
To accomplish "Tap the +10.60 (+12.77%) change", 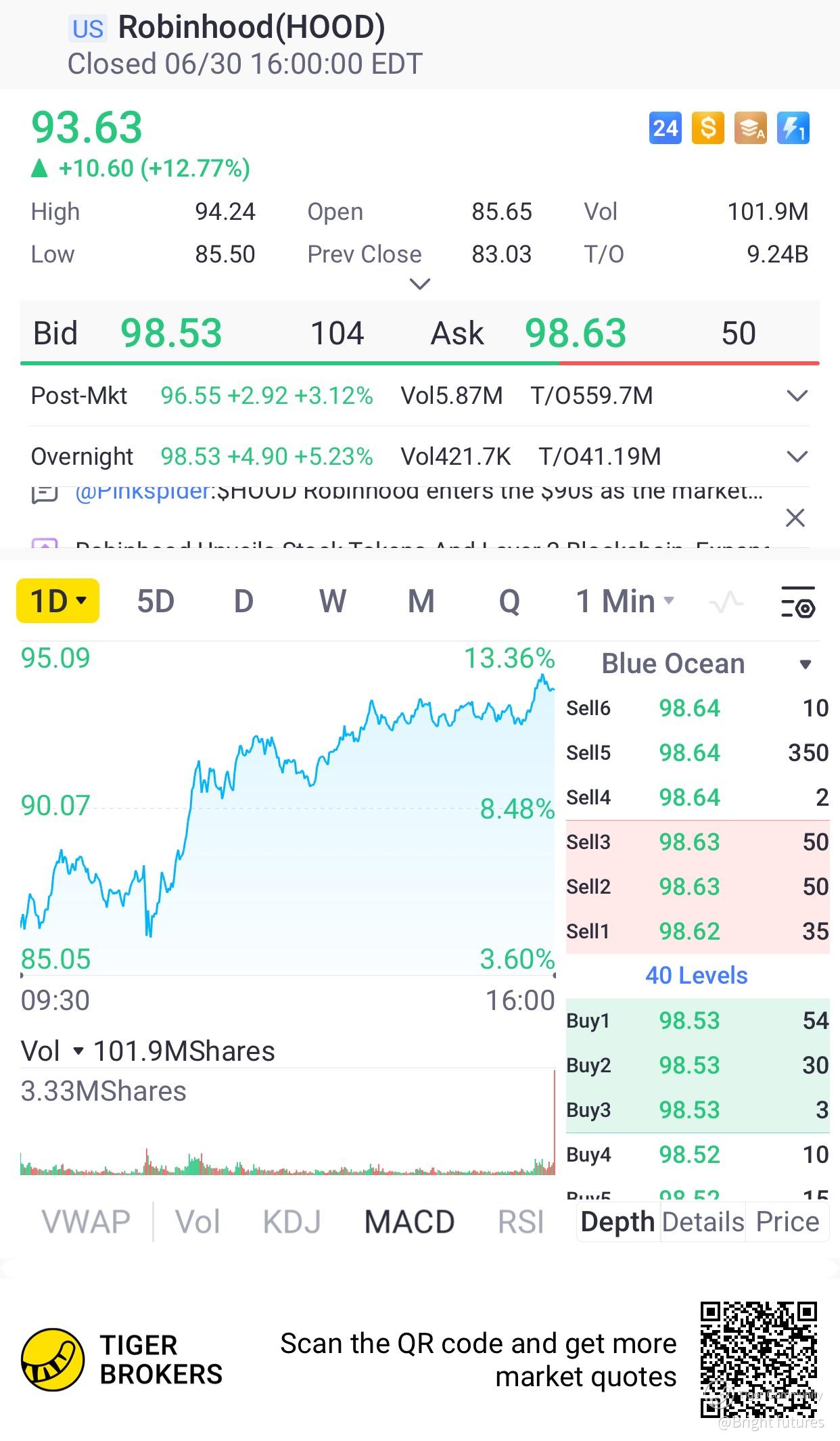I will [154, 168].
